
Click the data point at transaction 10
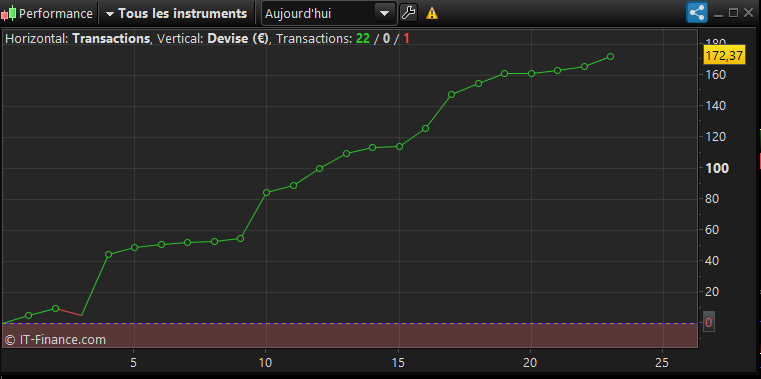266,192
